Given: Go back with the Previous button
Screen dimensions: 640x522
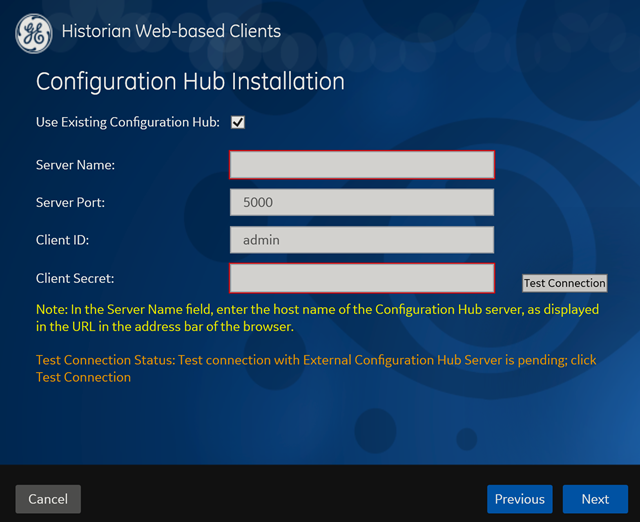Looking at the screenshot, I should pyautogui.click(x=520, y=499).
